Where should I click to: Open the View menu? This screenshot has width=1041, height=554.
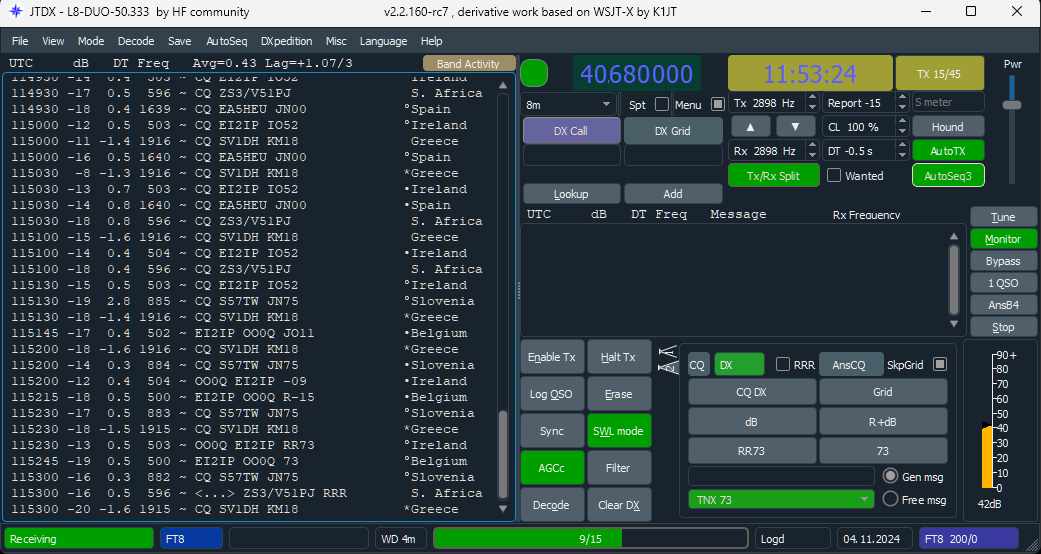click(x=53, y=41)
